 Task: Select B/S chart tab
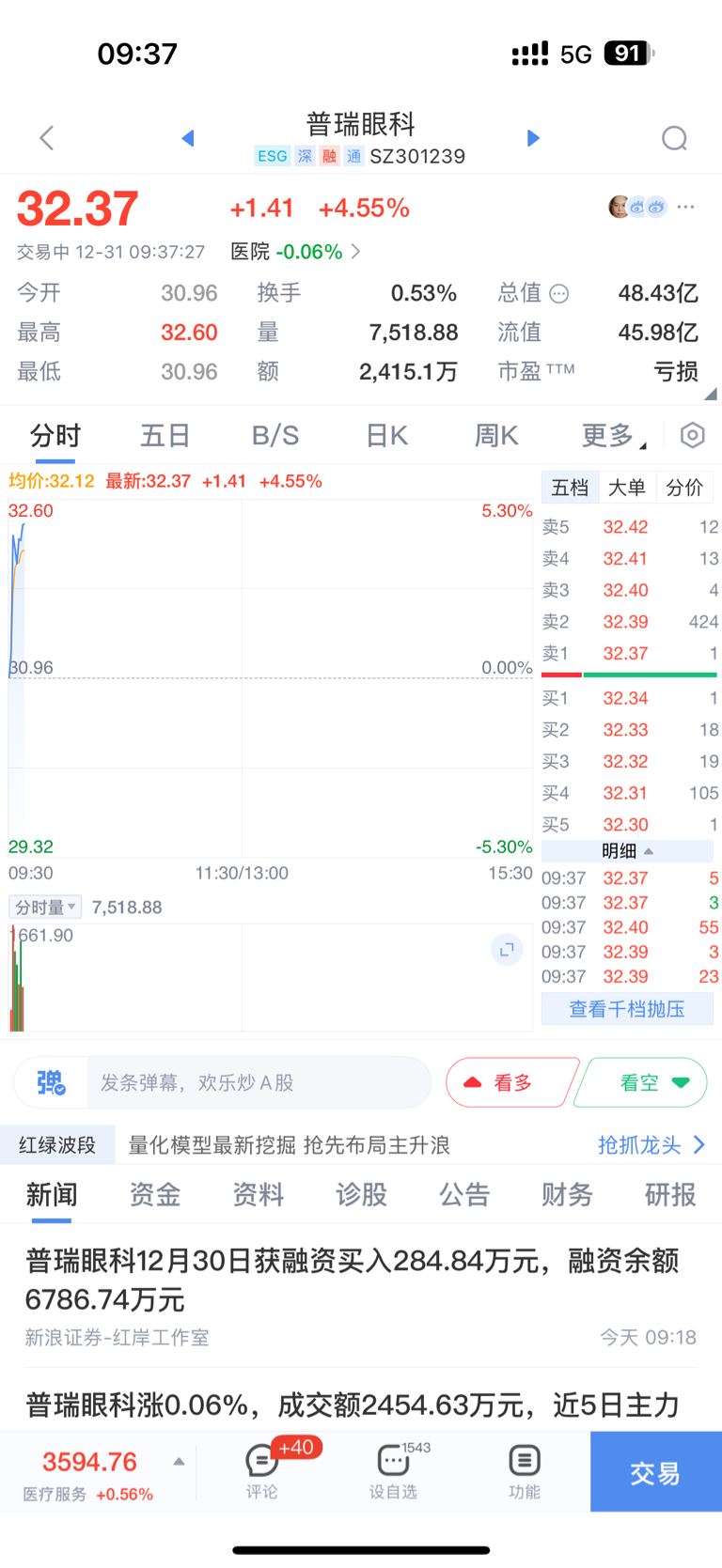pyautogui.click(x=275, y=436)
